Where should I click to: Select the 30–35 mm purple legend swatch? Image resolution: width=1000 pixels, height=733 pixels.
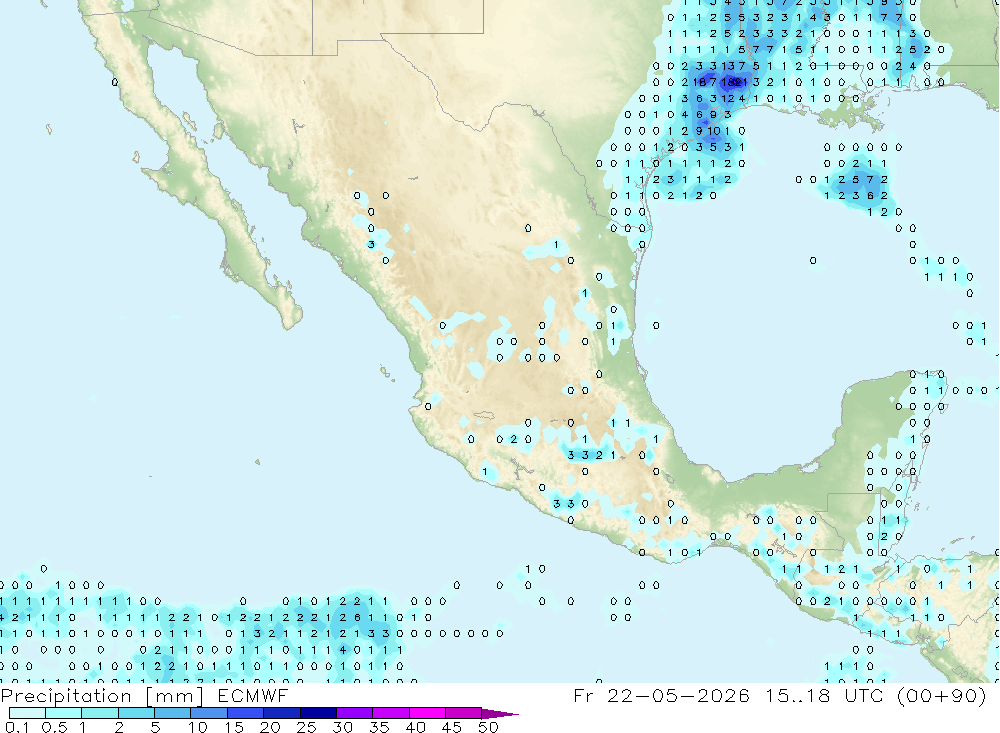[x=355, y=713]
